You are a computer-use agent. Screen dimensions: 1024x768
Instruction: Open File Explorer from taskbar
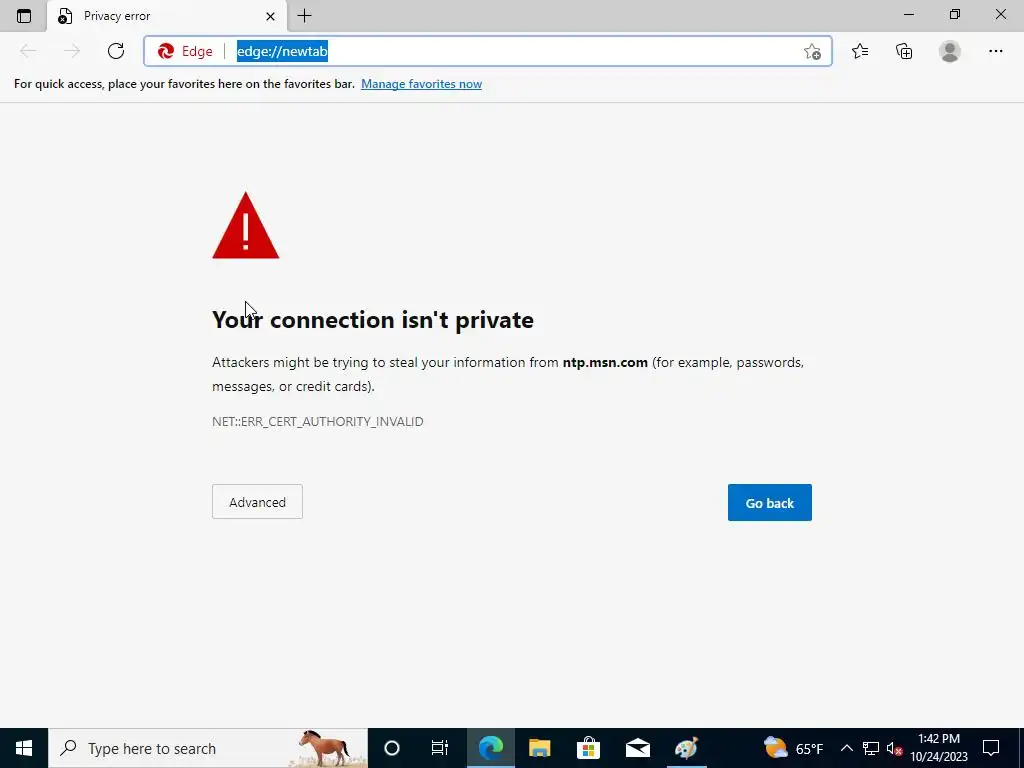pos(539,748)
